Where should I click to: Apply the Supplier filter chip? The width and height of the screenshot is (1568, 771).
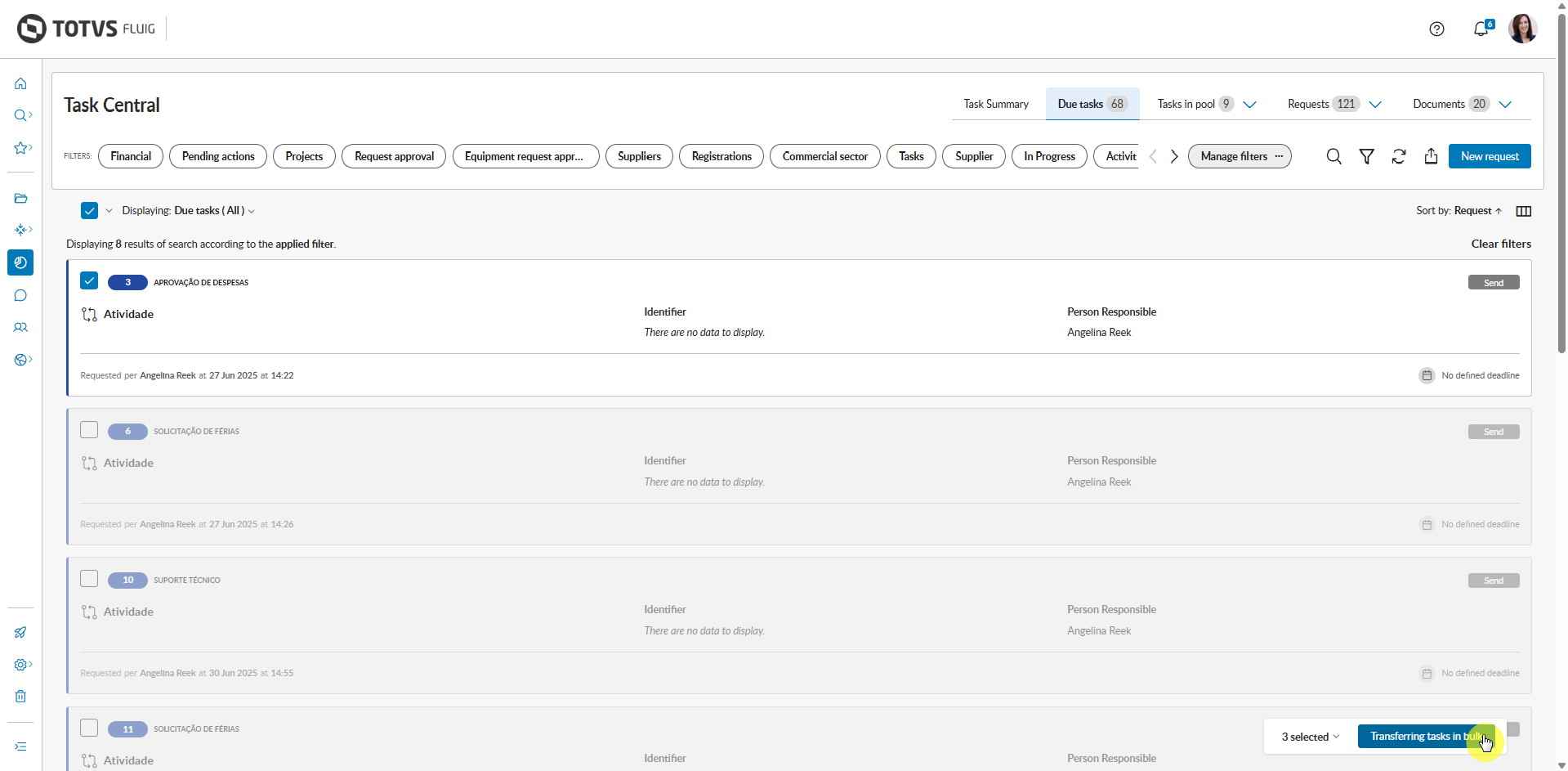974,156
